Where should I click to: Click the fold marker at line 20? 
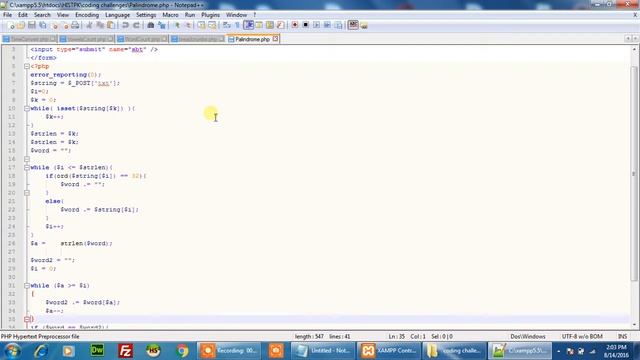tap(27, 193)
